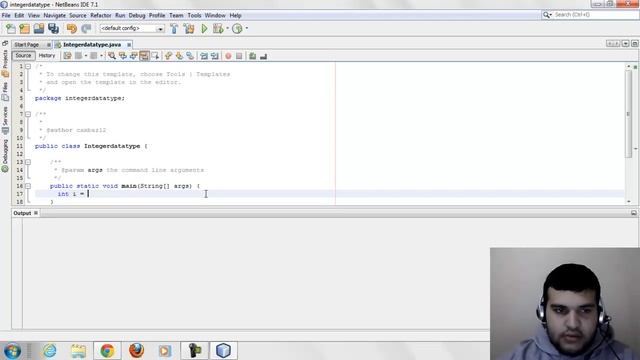The width and height of the screenshot is (640, 360).
Task: Jump to Next Bookmark icon
Action: (x=179, y=56)
